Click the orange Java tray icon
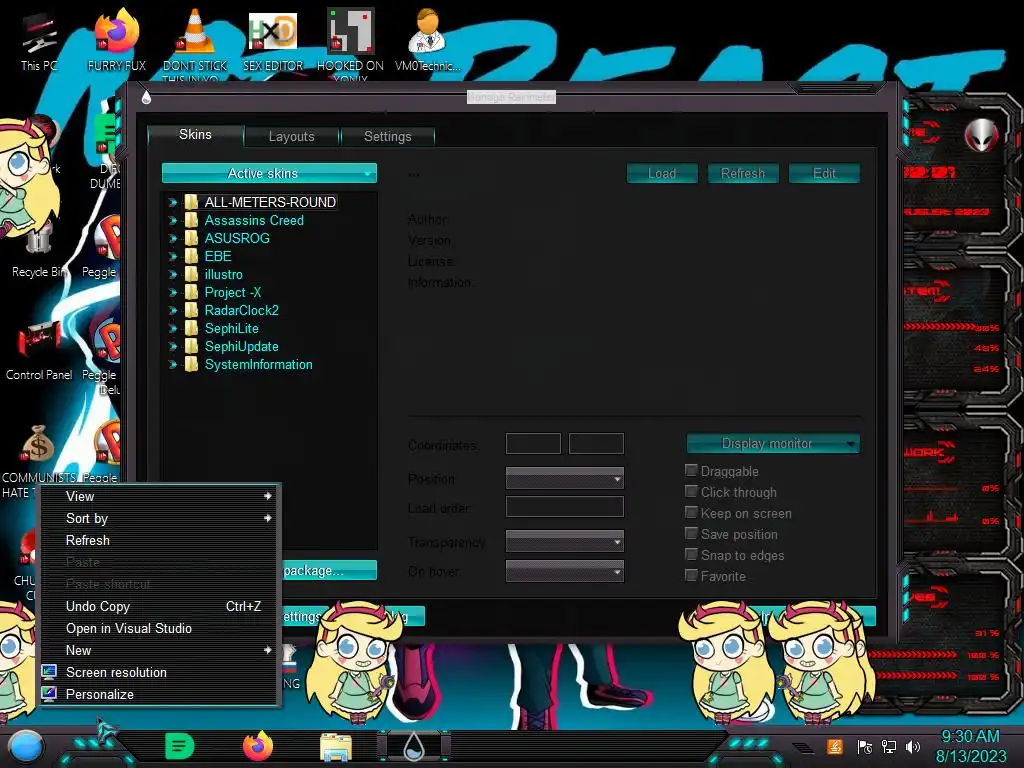This screenshot has height=768, width=1024. pos(835,746)
